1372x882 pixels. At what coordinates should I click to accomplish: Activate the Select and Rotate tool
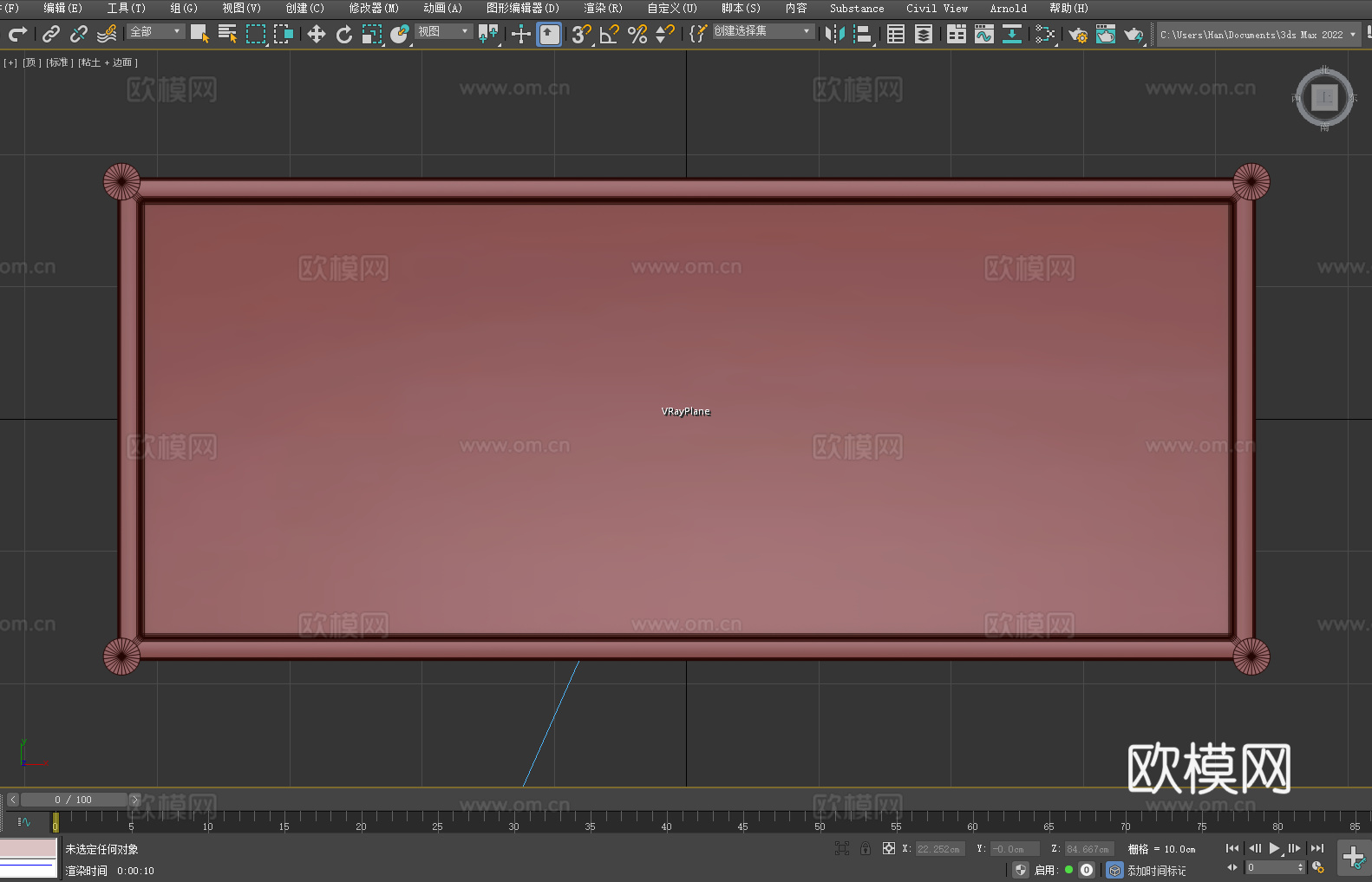point(344,34)
